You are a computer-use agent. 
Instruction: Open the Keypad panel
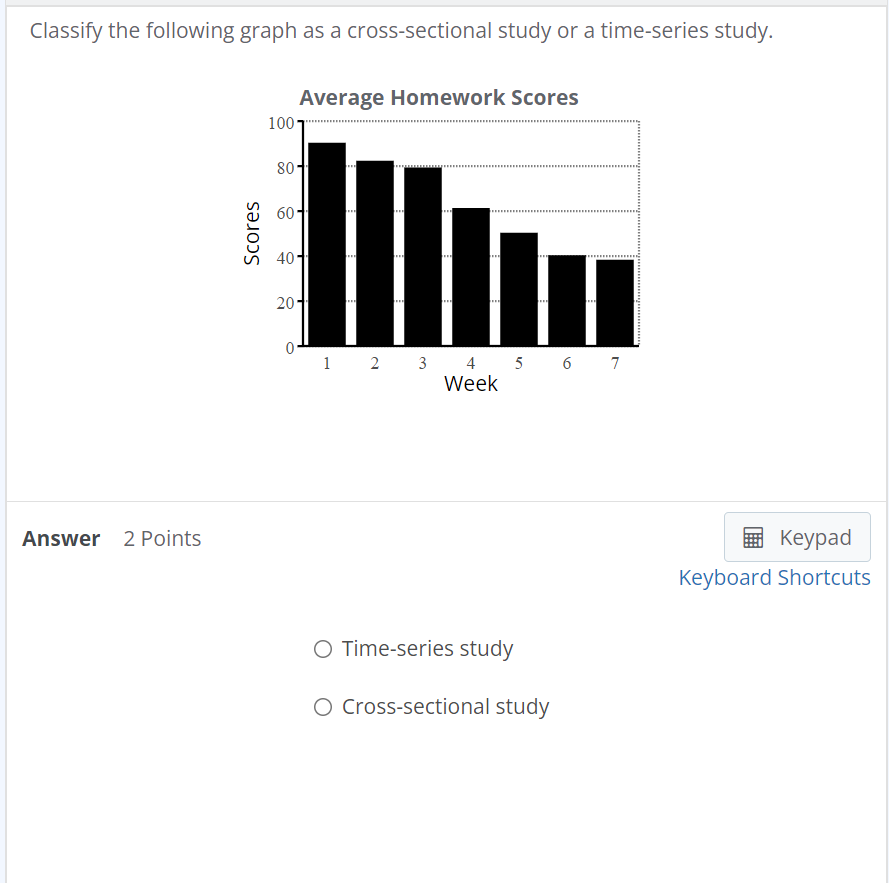click(797, 536)
